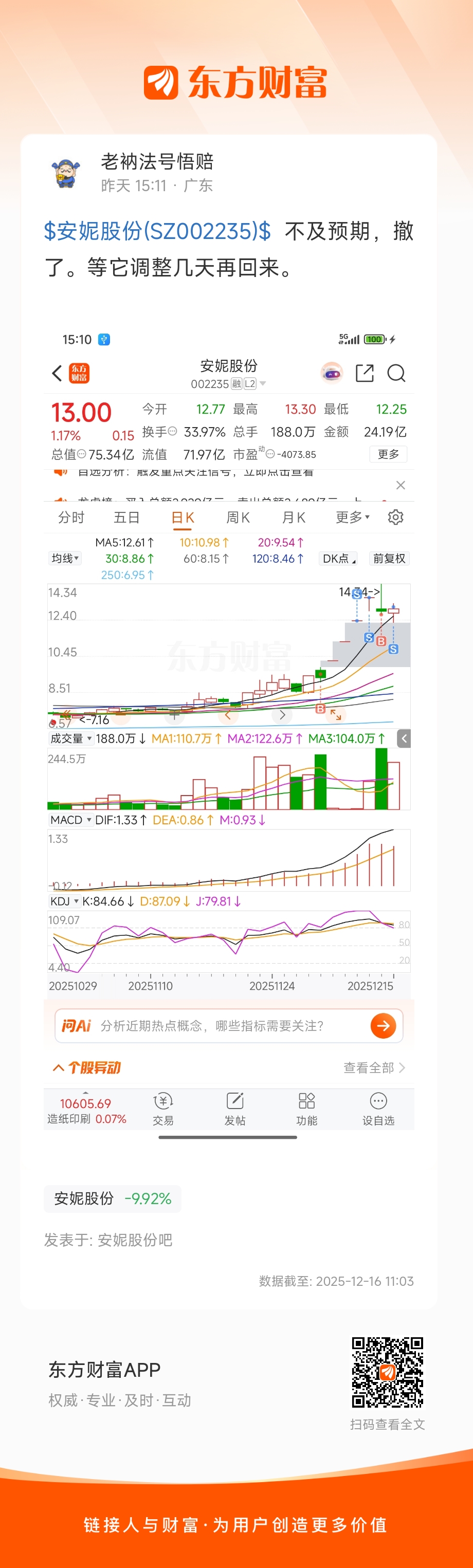The width and height of the screenshot is (473, 1568).
Task: Tap the 金额 24.19亿 value
Action: click(x=385, y=432)
